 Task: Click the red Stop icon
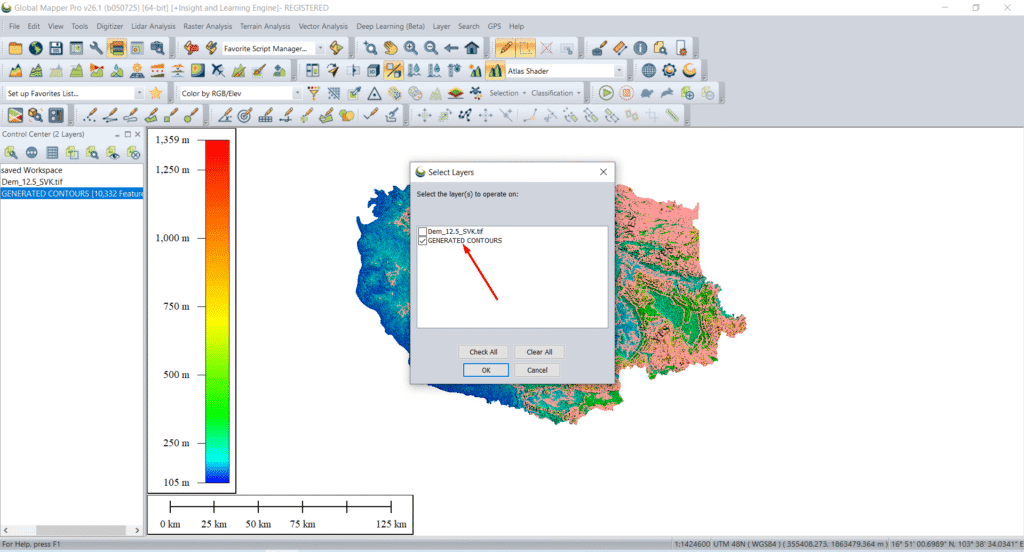coord(626,93)
